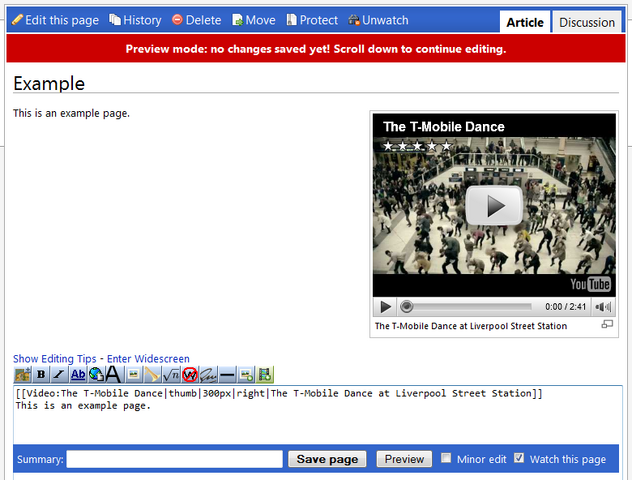Image resolution: width=632 pixels, height=480 pixels.
Task: Switch to Article tab
Action: [x=525, y=22]
